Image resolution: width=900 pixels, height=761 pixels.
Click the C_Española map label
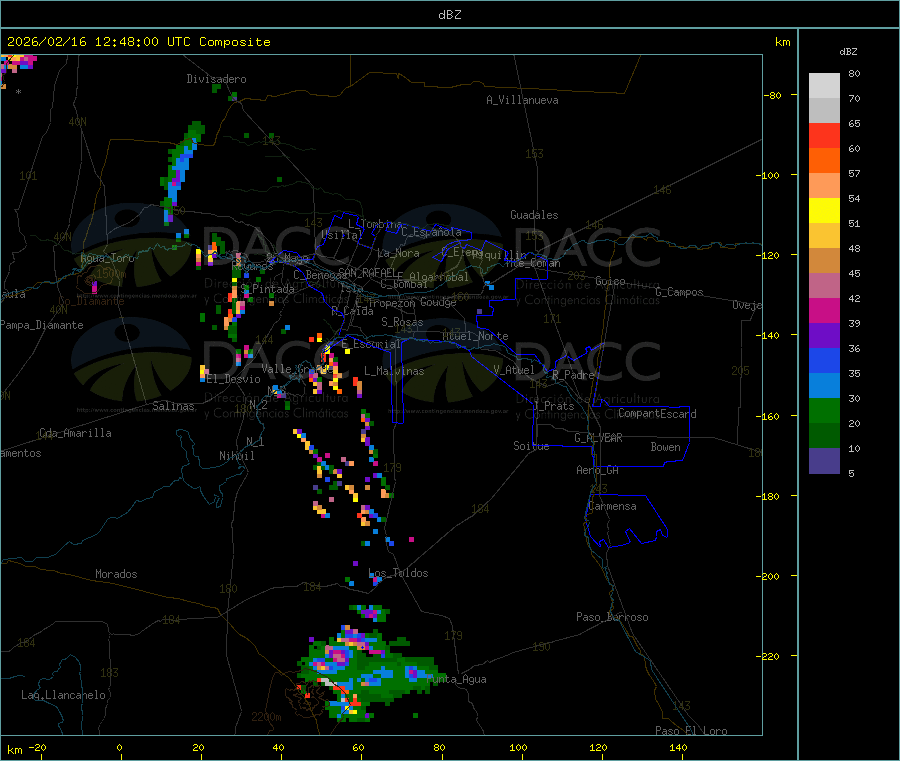pos(432,232)
